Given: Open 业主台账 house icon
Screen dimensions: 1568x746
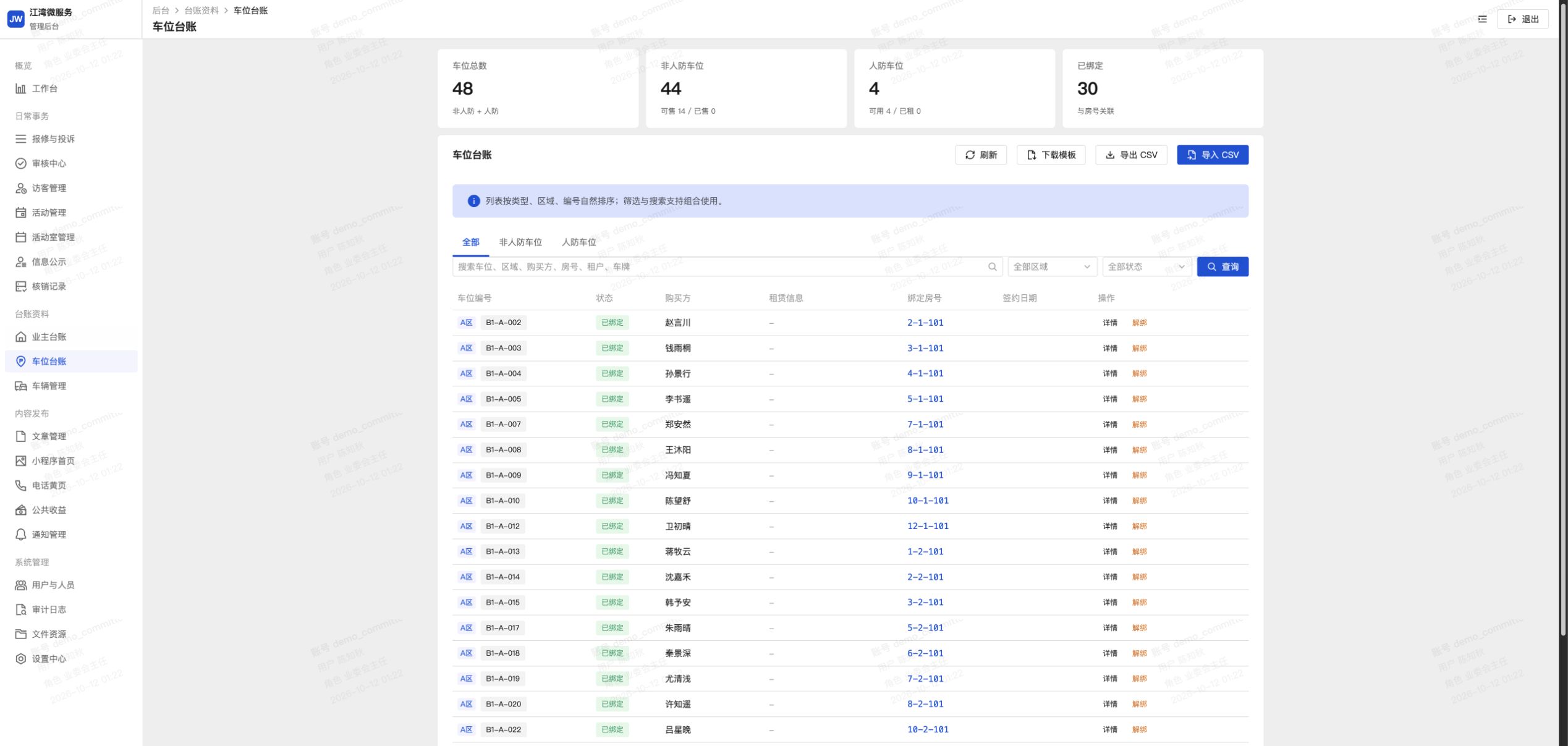Looking at the screenshot, I should tap(20, 337).
